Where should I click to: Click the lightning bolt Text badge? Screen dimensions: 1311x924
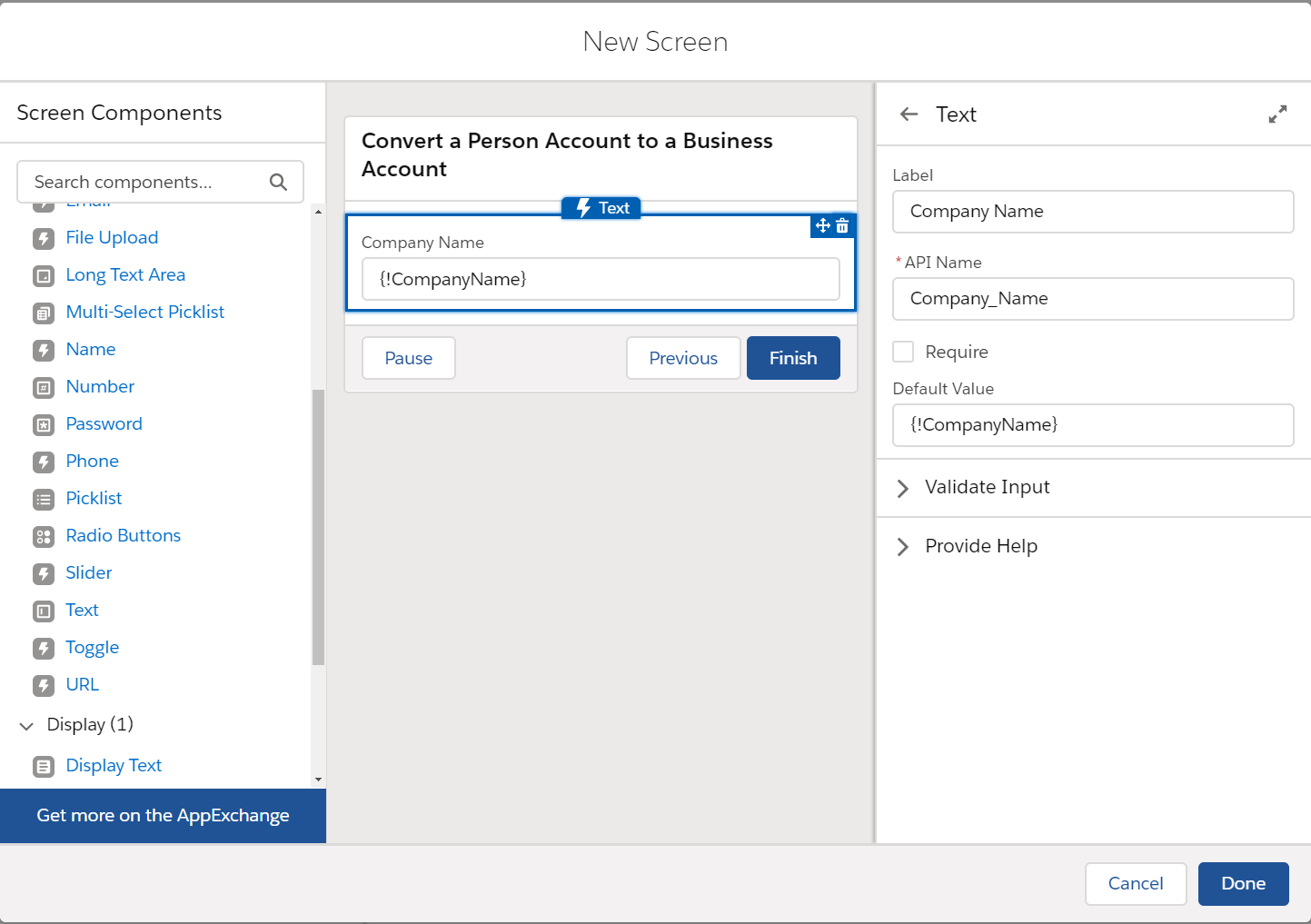[601, 207]
